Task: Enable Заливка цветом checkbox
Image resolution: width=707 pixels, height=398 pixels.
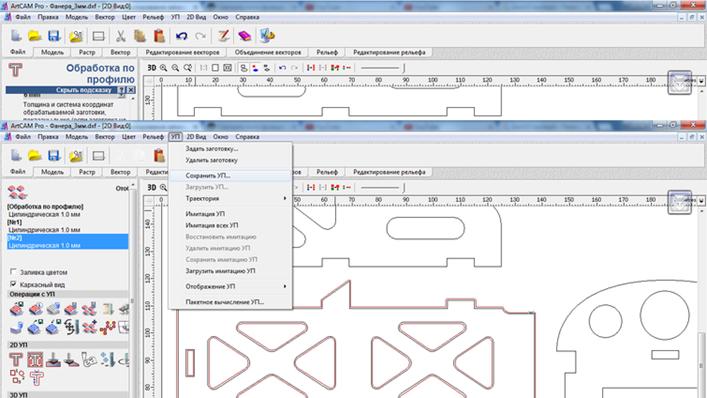Action: [x=13, y=272]
